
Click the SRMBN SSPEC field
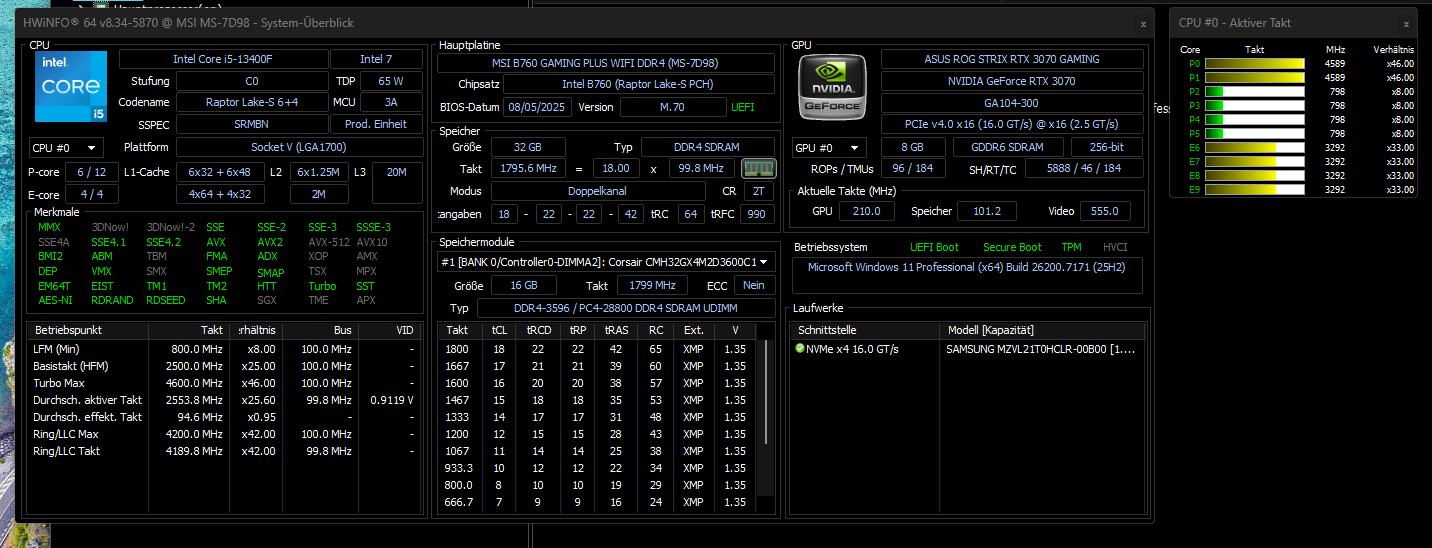252,124
